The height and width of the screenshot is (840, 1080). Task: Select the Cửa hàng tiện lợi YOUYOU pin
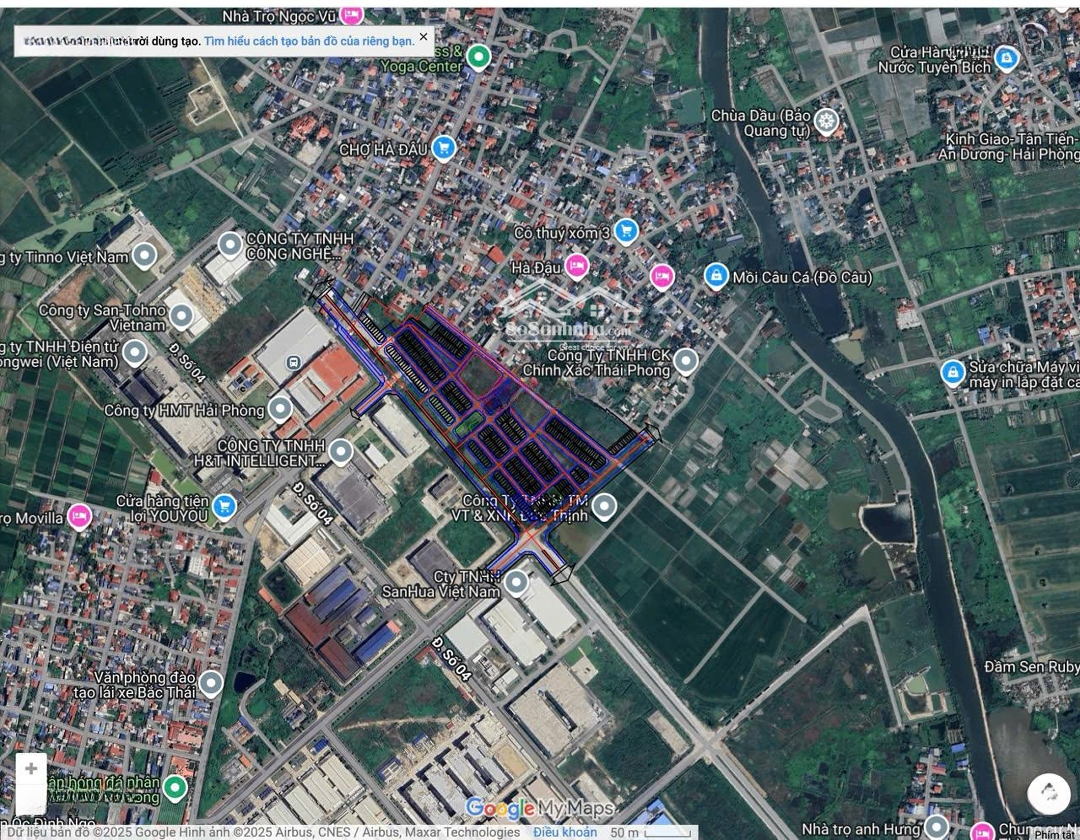click(224, 506)
